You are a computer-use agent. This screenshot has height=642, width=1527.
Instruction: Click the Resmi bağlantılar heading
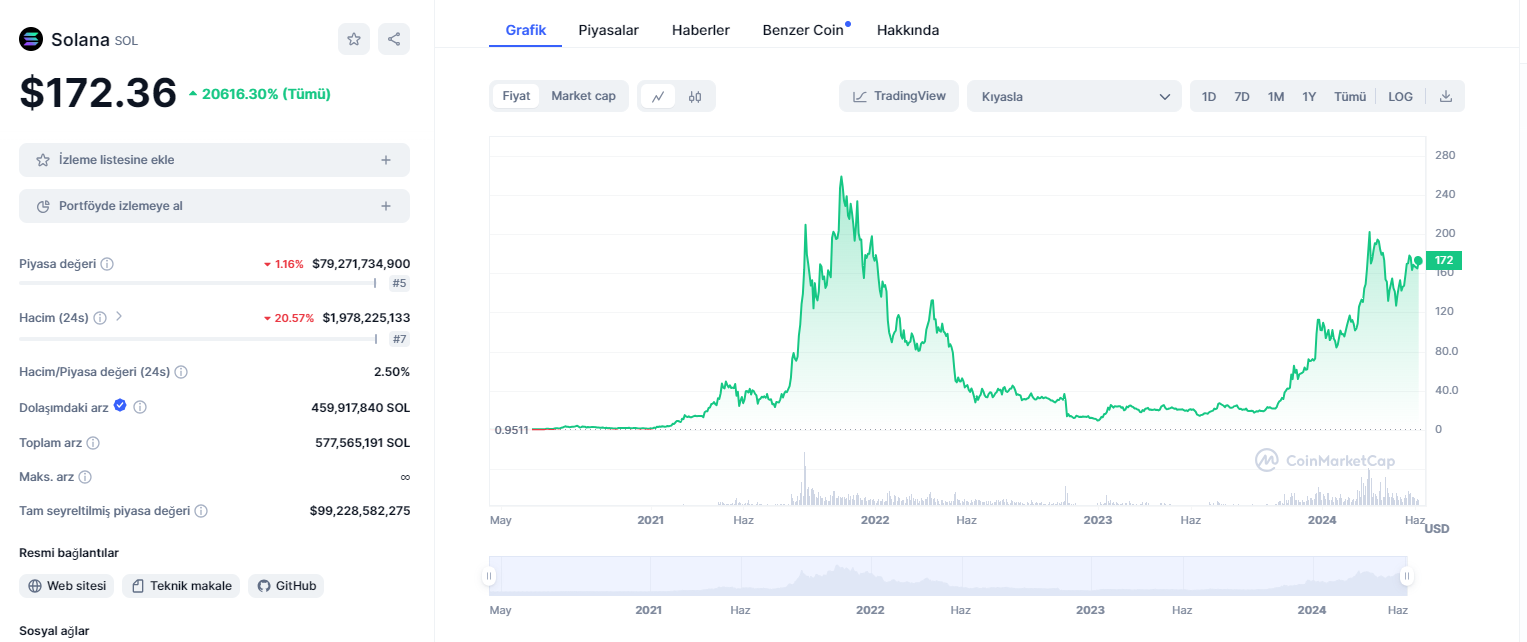[69, 553]
